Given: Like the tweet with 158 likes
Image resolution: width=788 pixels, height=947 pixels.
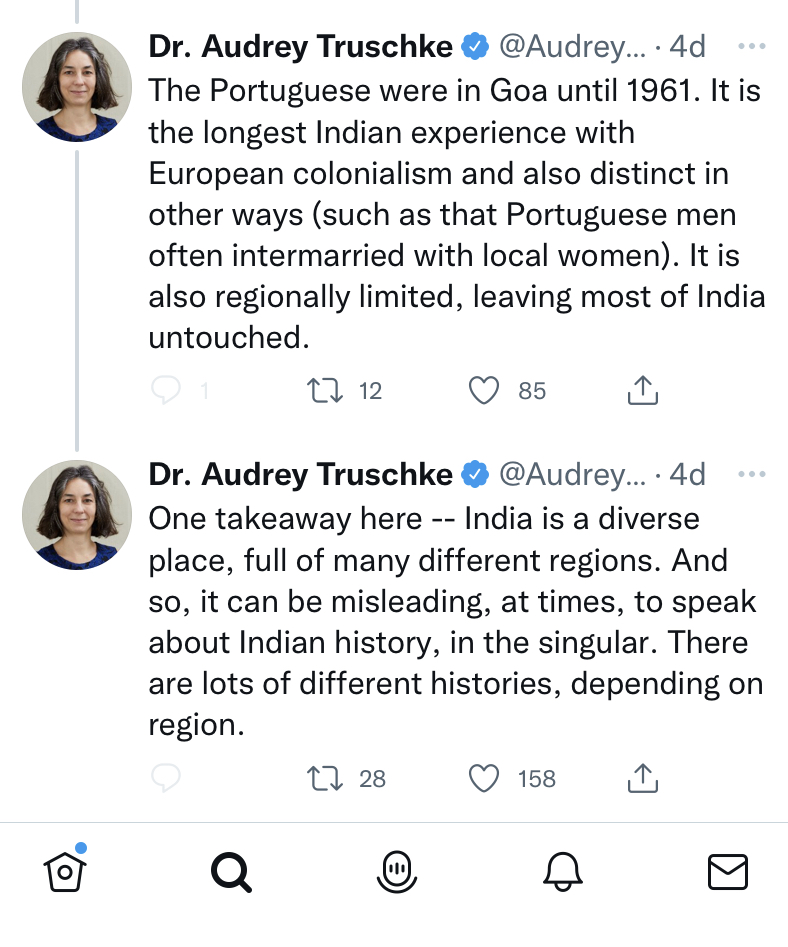Looking at the screenshot, I should pyautogui.click(x=484, y=778).
